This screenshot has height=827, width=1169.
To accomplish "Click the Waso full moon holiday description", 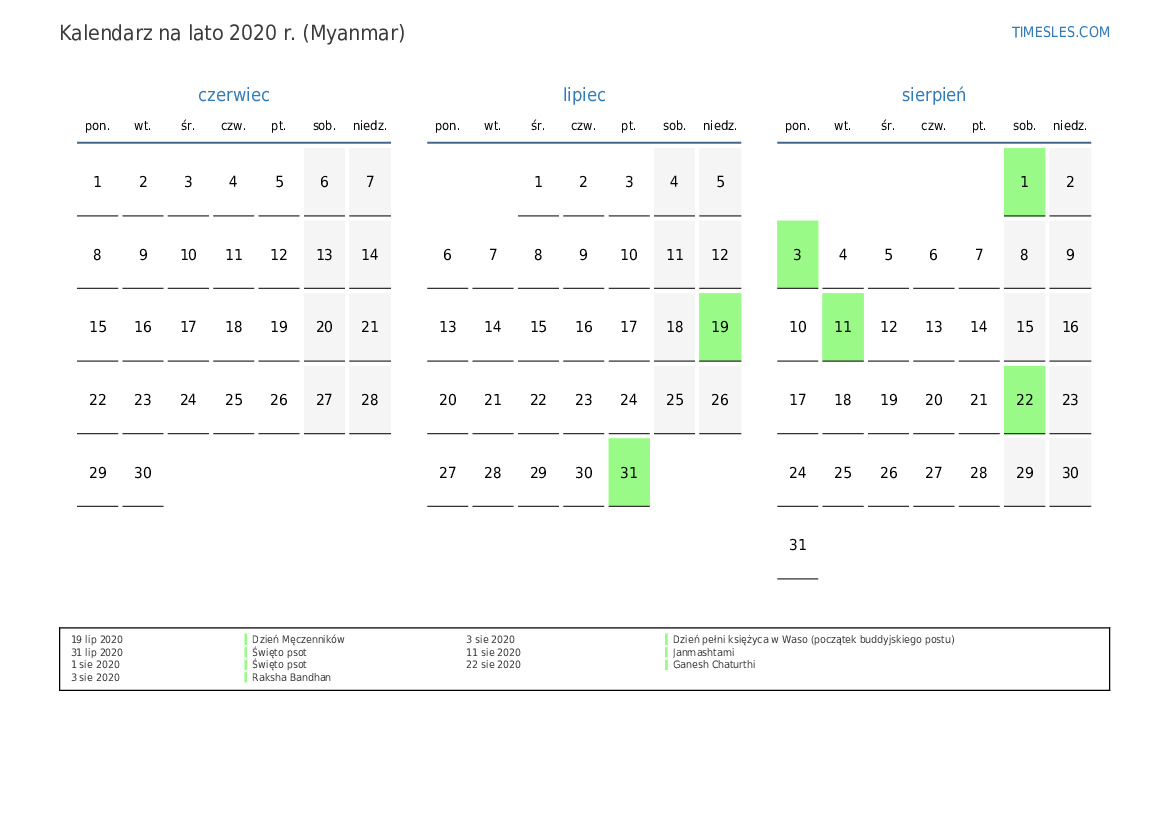I will 813,640.
